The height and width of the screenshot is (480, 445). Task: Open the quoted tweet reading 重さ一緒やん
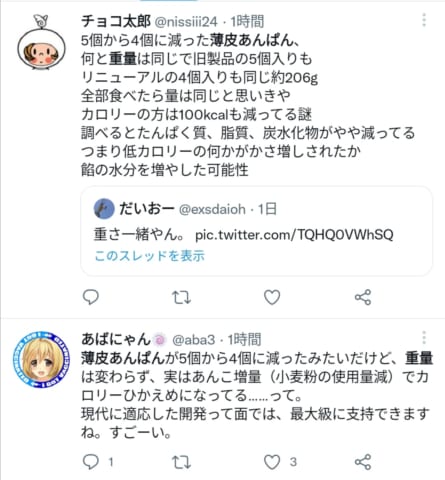point(256,231)
